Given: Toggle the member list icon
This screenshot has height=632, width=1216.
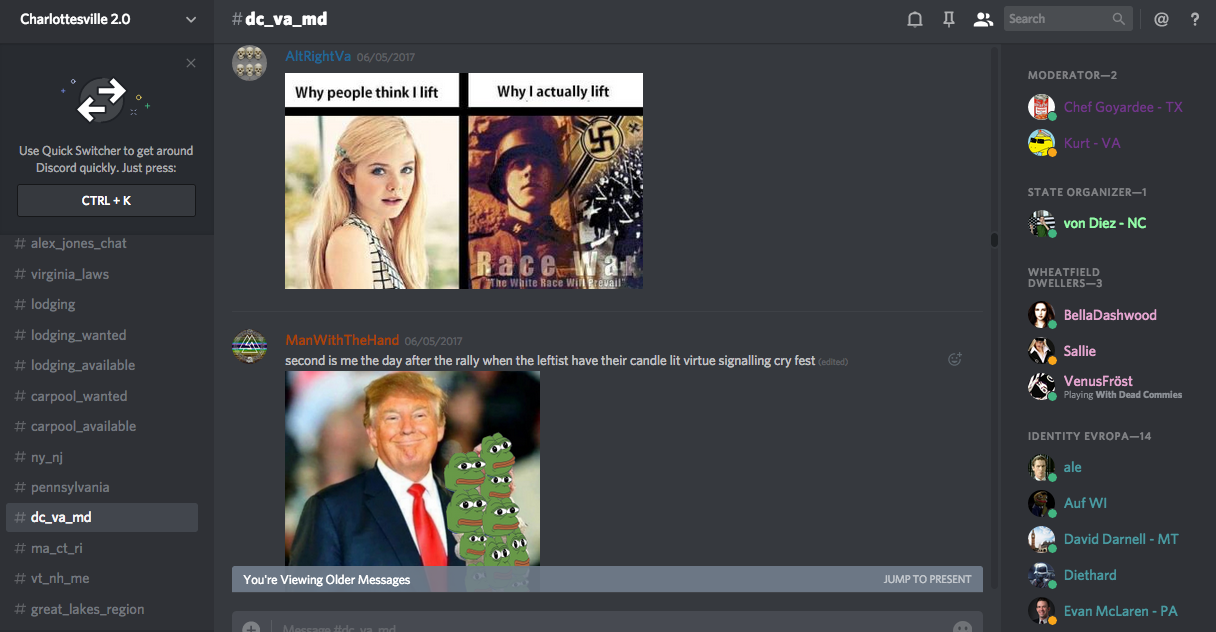Looking at the screenshot, I should coord(983,19).
